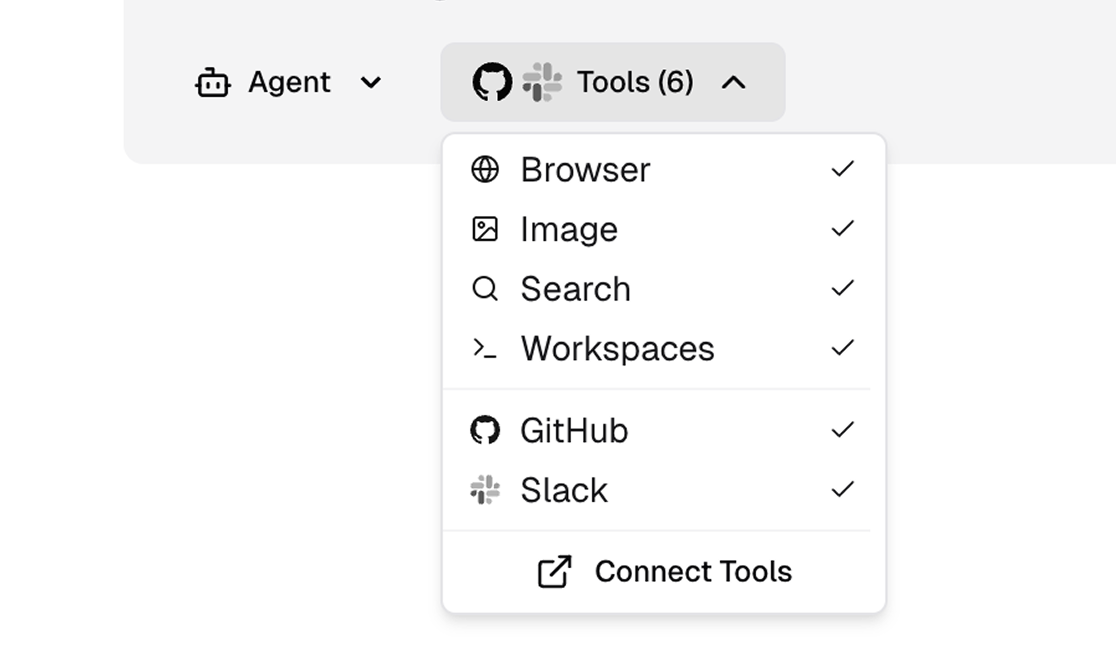1116x657 pixels.
Task: Click the Slack icon in Tools button
Action: click(542, 82)
